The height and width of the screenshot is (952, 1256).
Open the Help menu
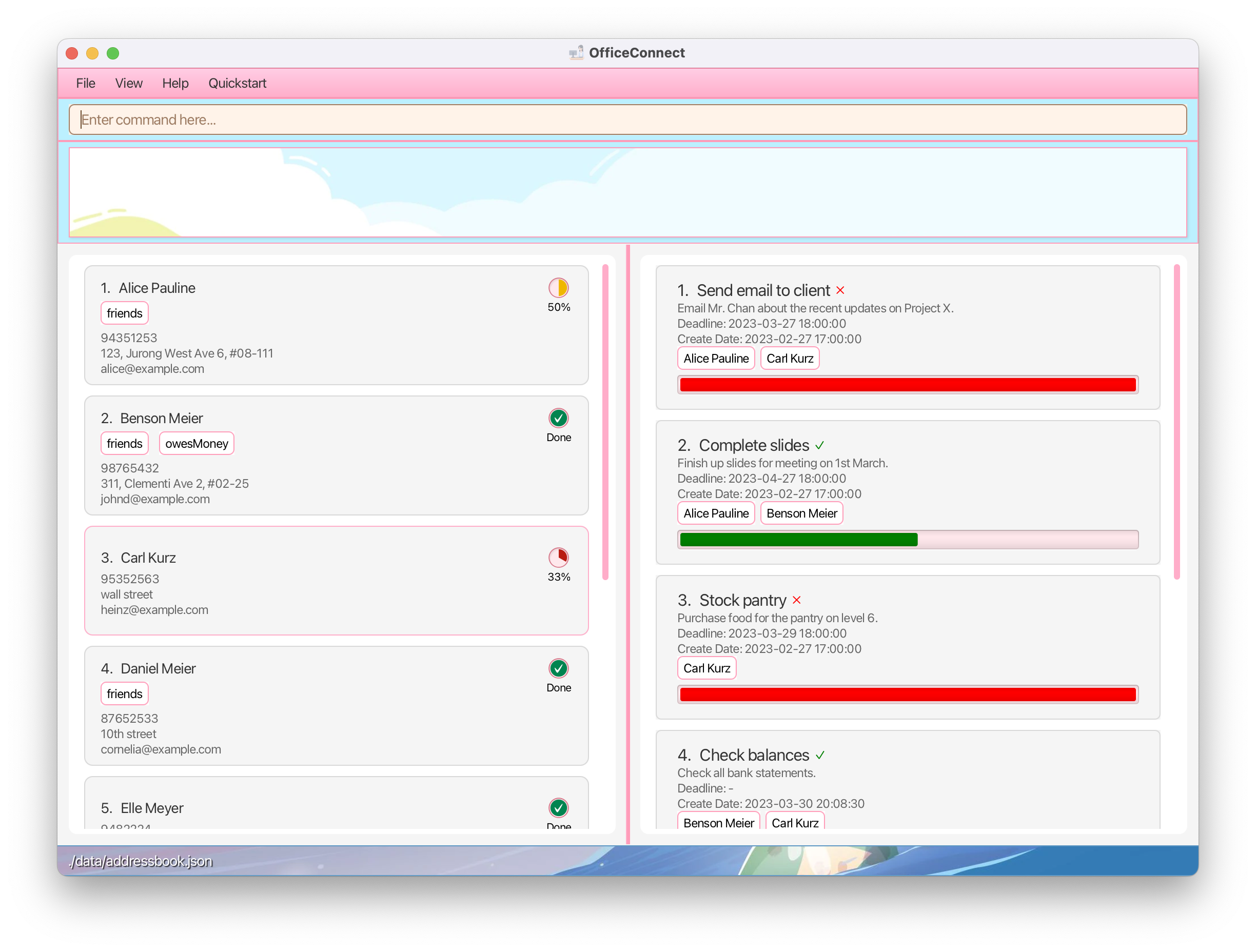coord(175,84)
